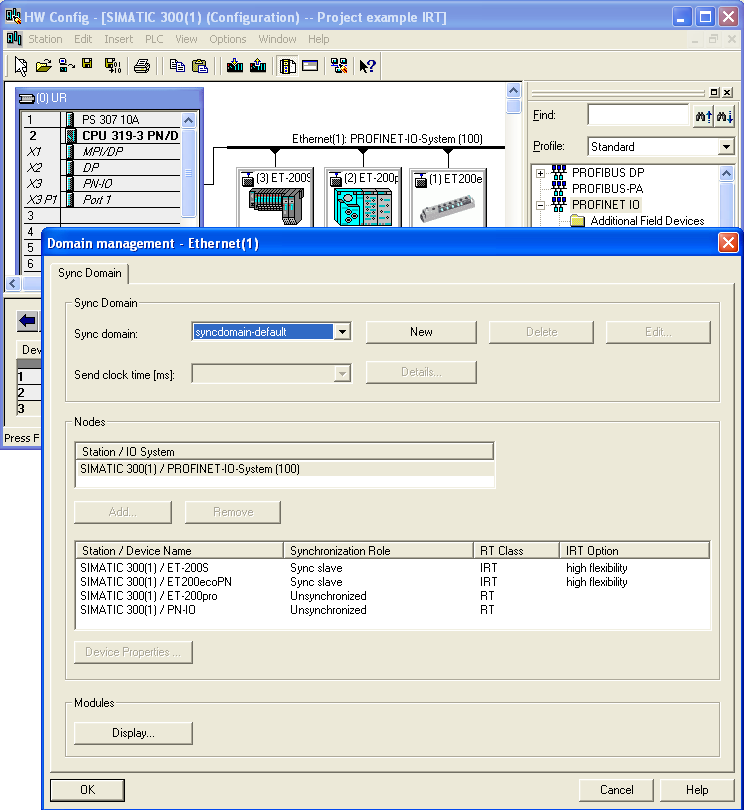Click the Print toolbar icon

(142, 66)
